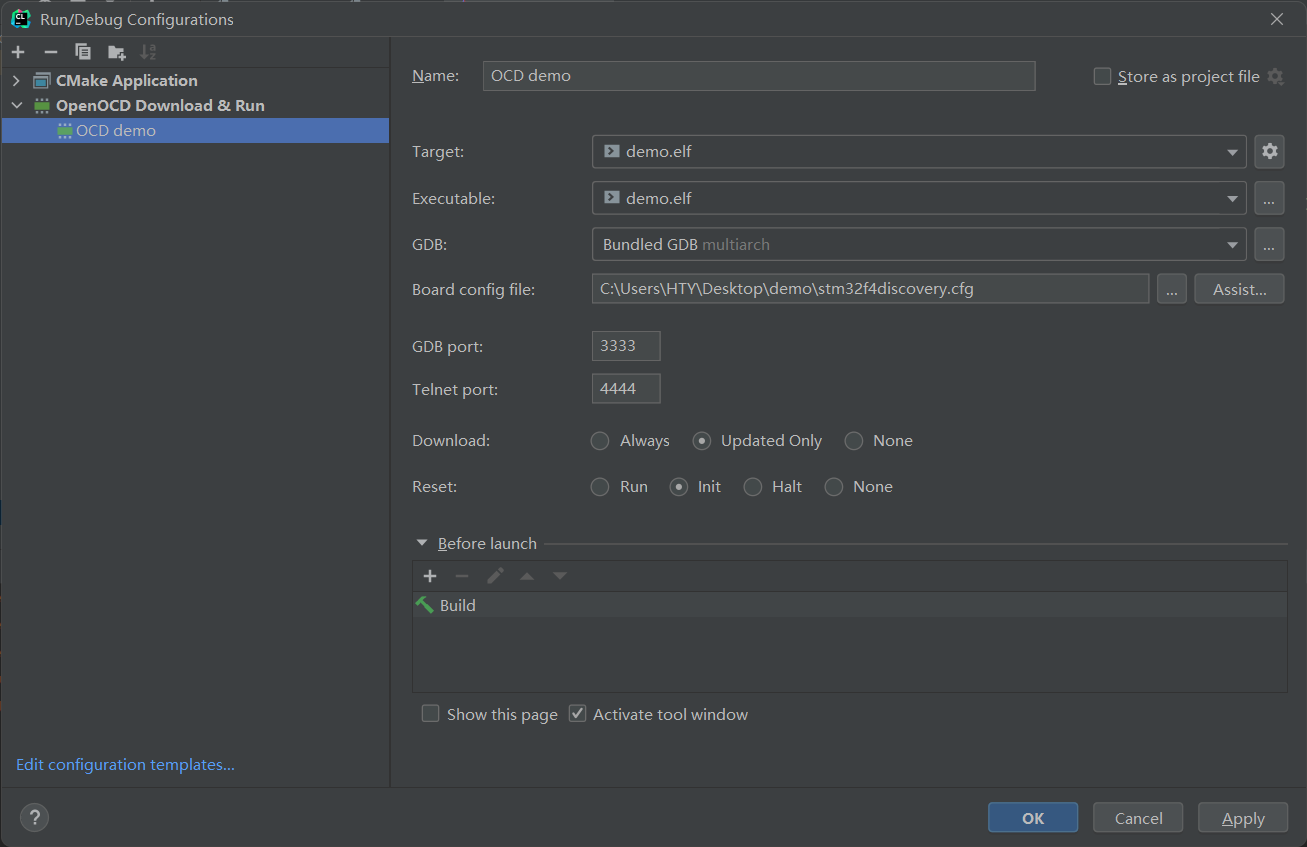Open Edit configuration templates link

pos(125,765)
